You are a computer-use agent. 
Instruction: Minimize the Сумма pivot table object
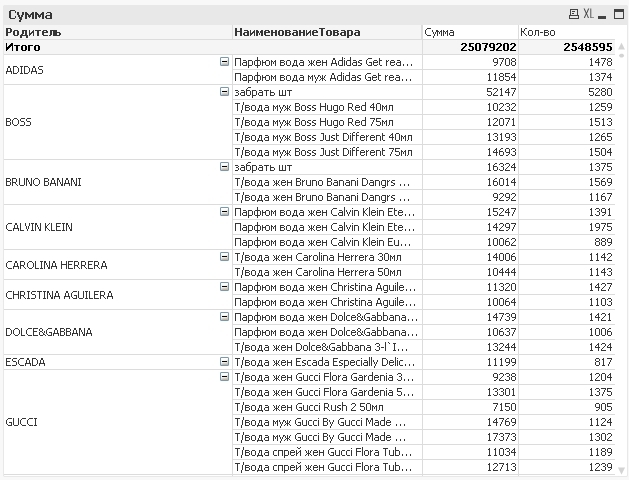[x=603, y=15]
